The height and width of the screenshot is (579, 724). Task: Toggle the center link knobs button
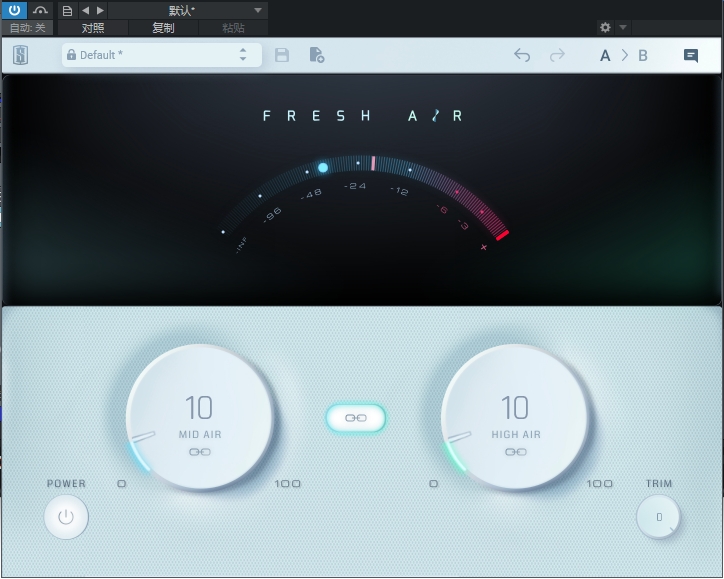click(356, 418)
